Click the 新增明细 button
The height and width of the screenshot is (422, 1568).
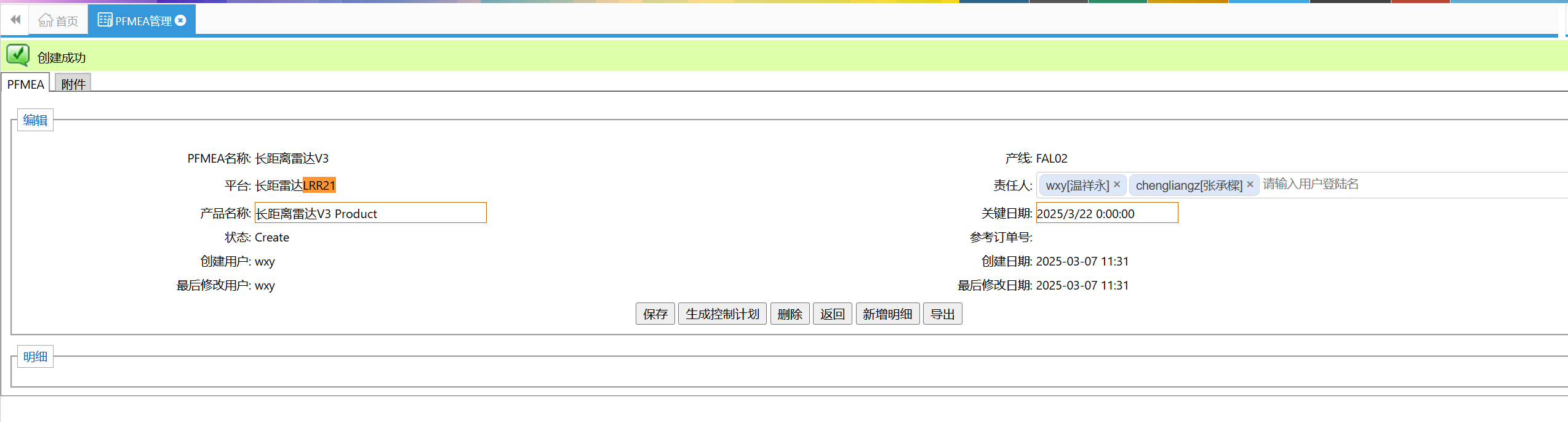click(x=887, y=314)
